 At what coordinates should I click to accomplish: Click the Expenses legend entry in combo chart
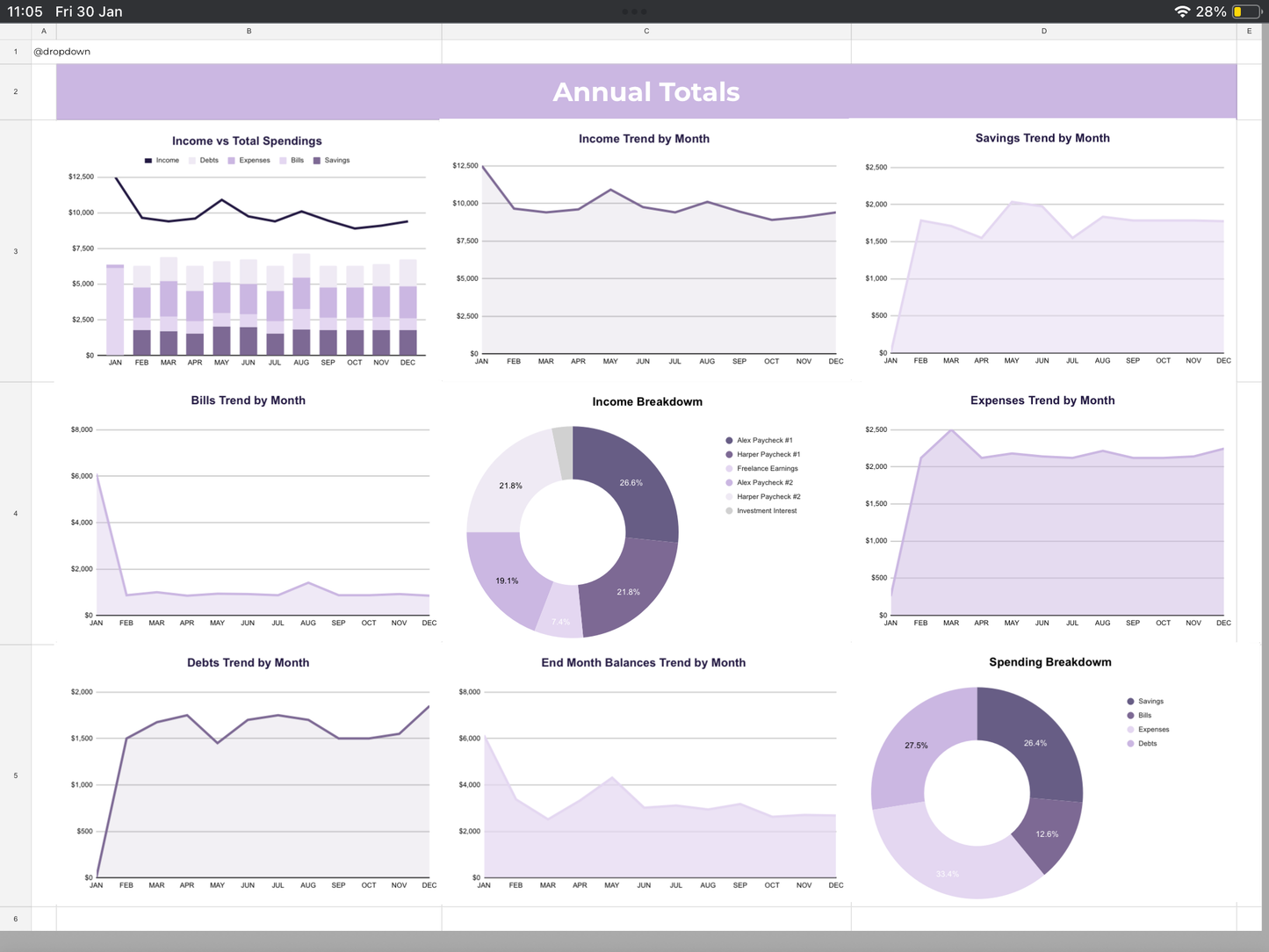click(249, 161)
